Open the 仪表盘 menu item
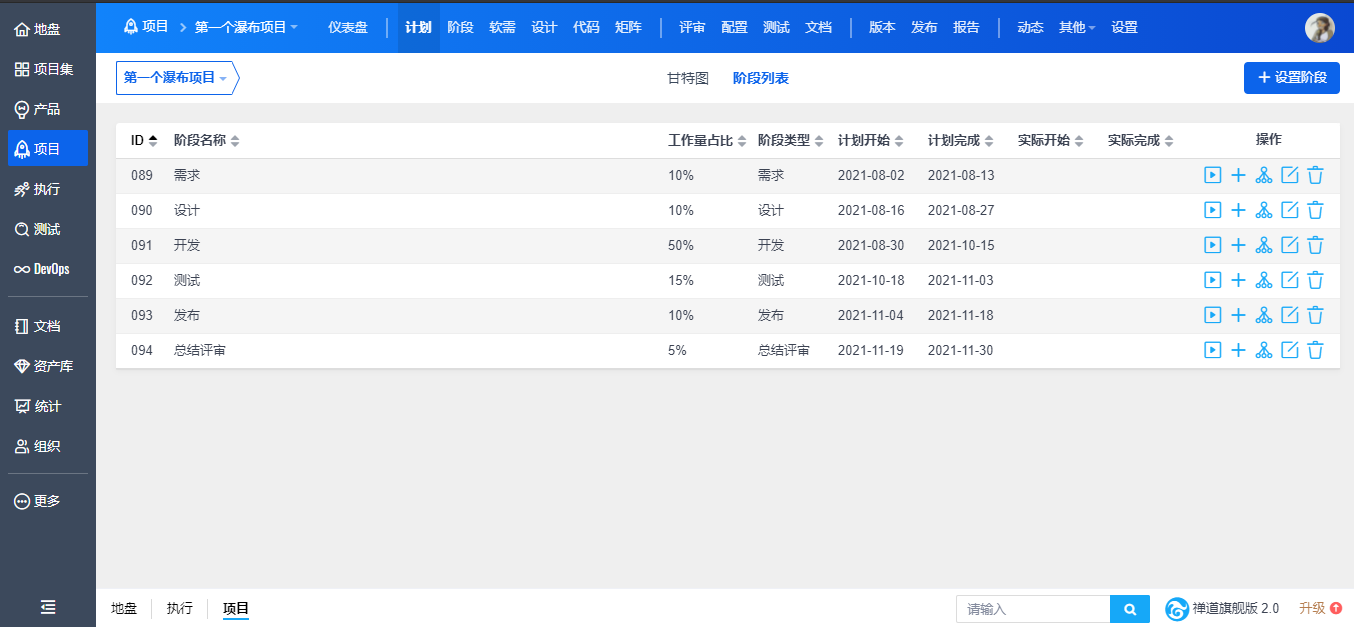1354x627 pixels. [x=347, y=27]
